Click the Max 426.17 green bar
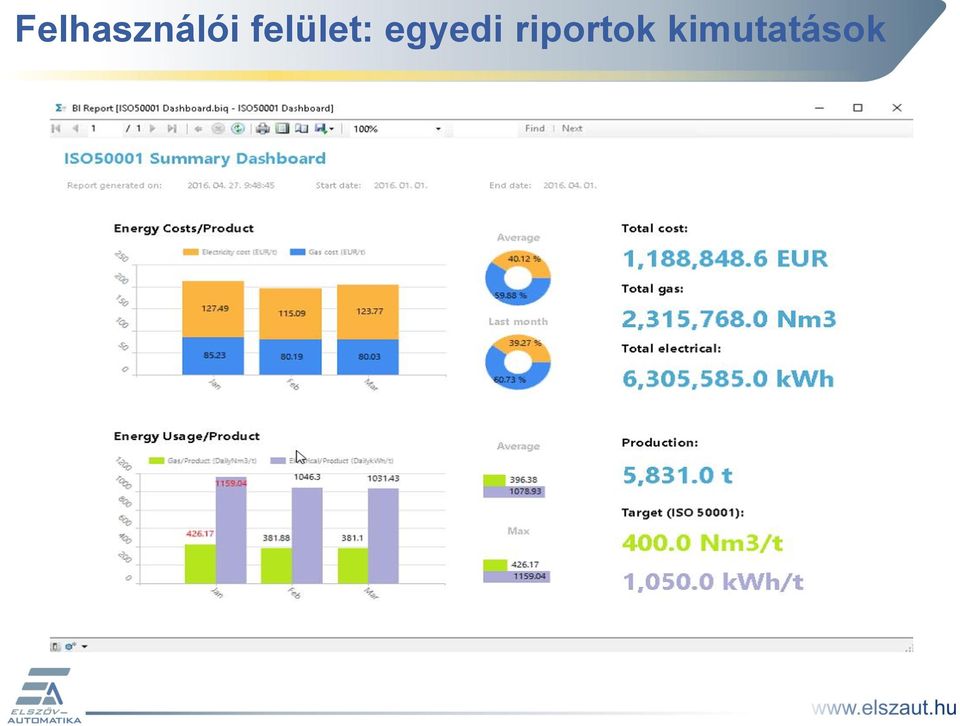The image size is (960, 726). 496,565
